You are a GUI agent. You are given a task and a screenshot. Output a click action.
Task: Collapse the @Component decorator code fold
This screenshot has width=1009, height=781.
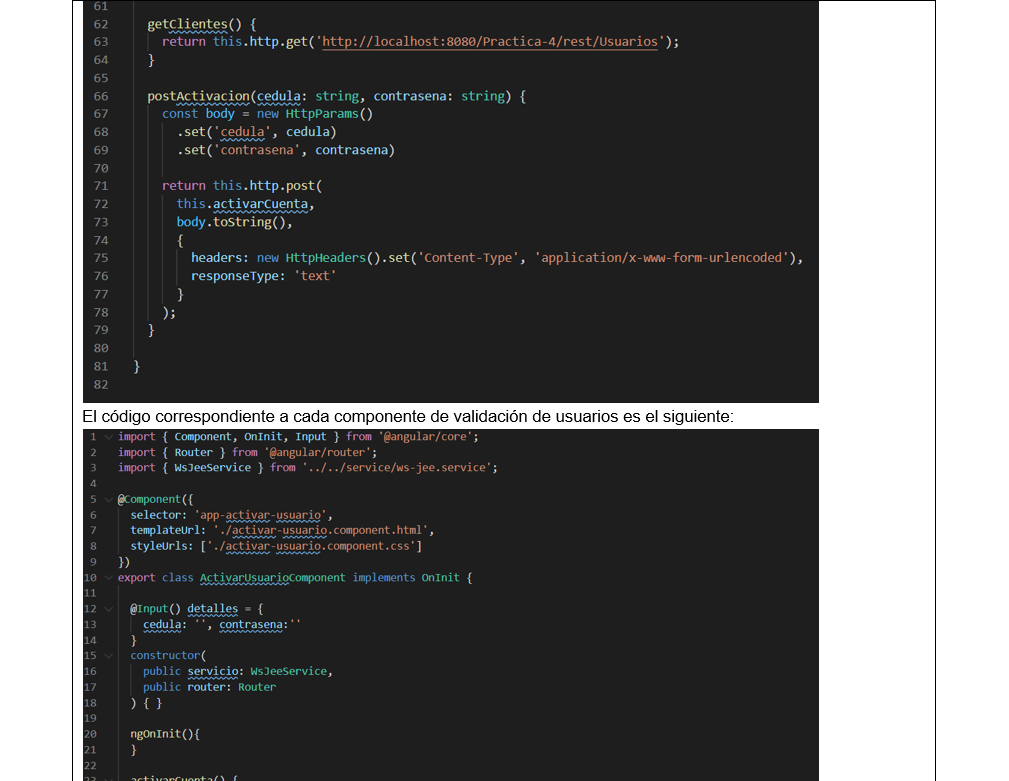click(110, 499)
